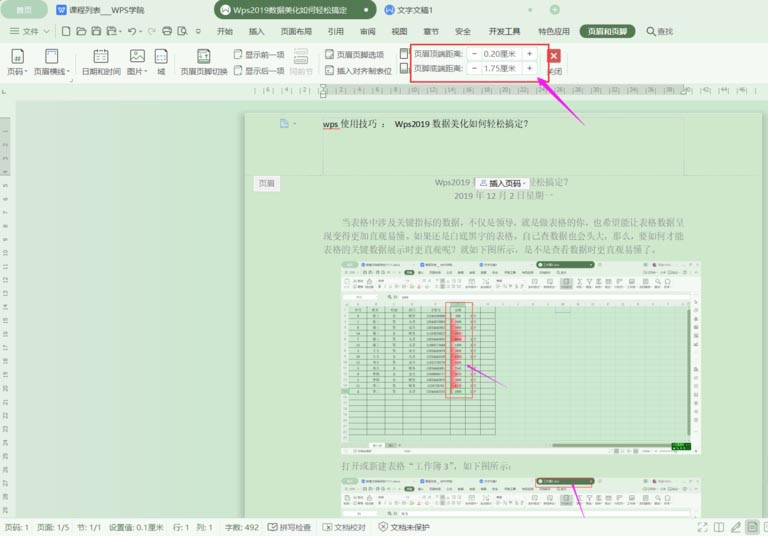Image resolution: width=768 pixels, height=536 pixels.
Task: Click the document icon beside the header text
Action: pyautogui.click(x=284, y=123)
